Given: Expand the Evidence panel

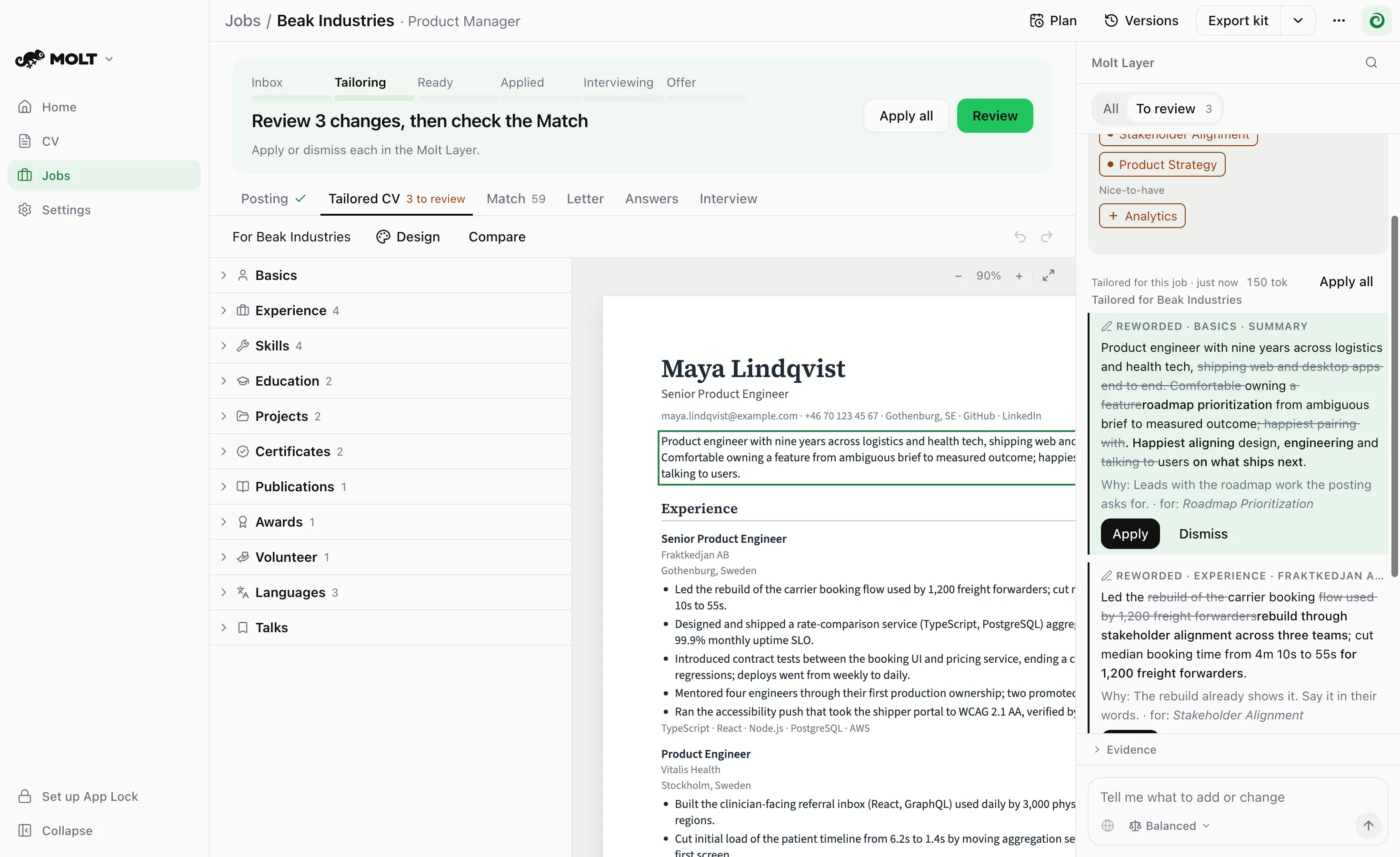Looking at the screenshot, I should pyautogui.click(x=1238, y=749).
